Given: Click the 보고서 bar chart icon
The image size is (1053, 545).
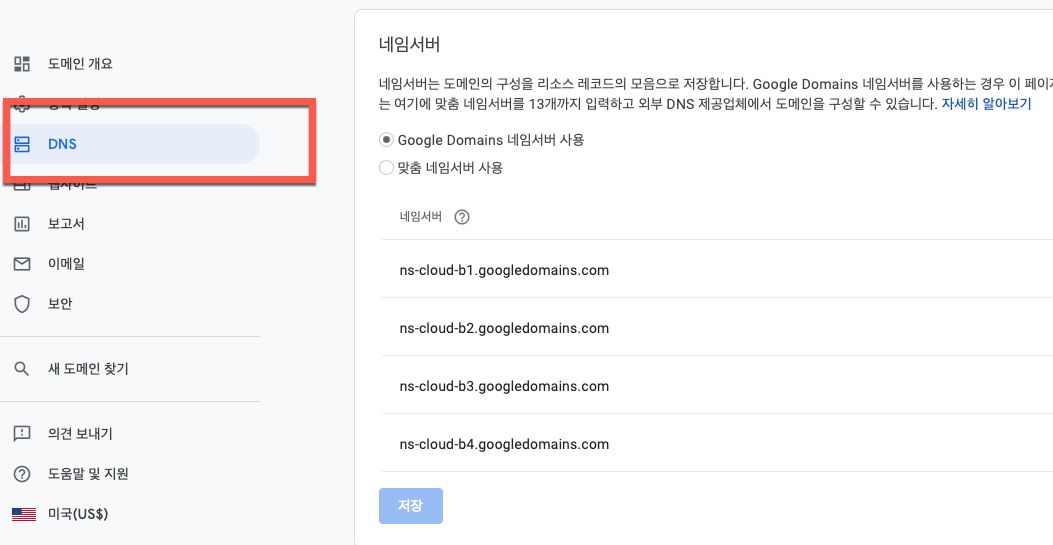Looking at the screenshot, I should pos(22,224).
